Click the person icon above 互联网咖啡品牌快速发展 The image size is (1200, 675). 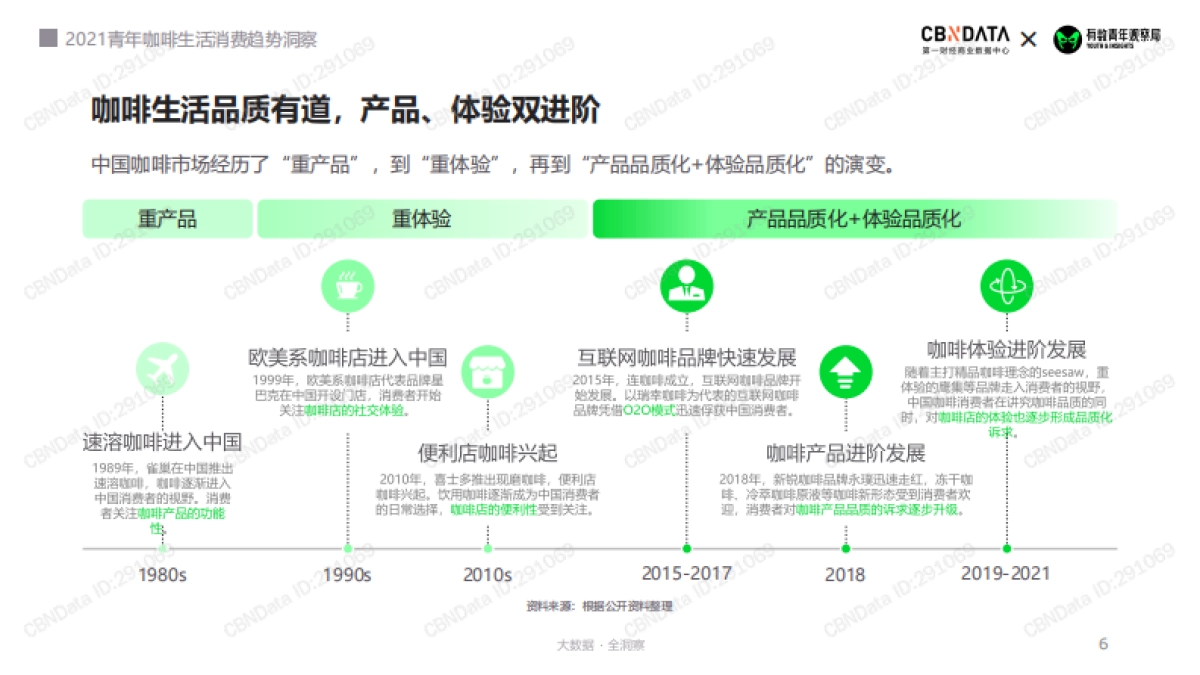686,286
